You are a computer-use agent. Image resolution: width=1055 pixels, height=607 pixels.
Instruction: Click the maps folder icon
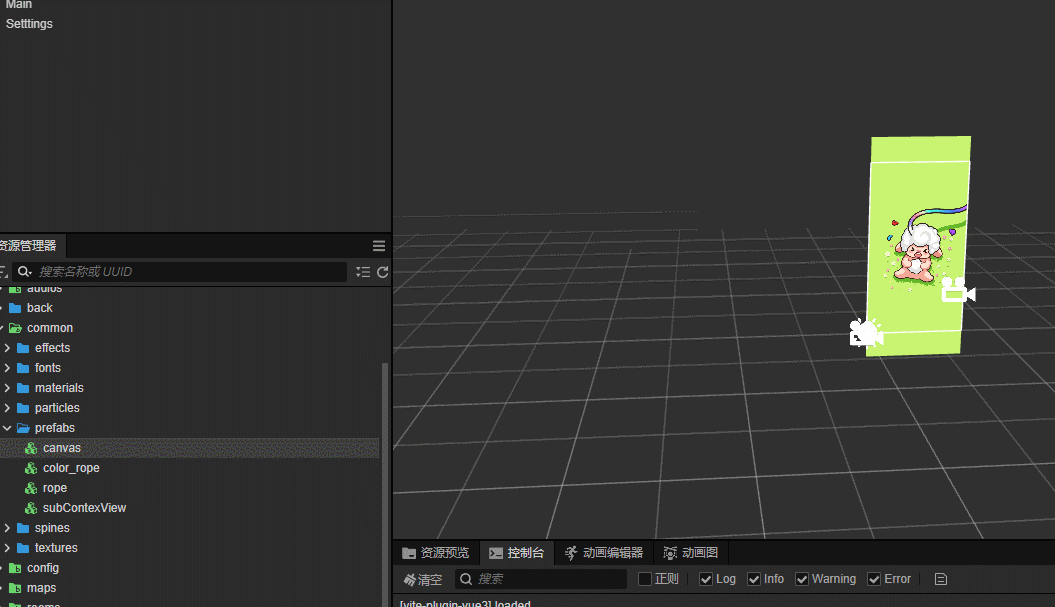(x=15, y=589)
